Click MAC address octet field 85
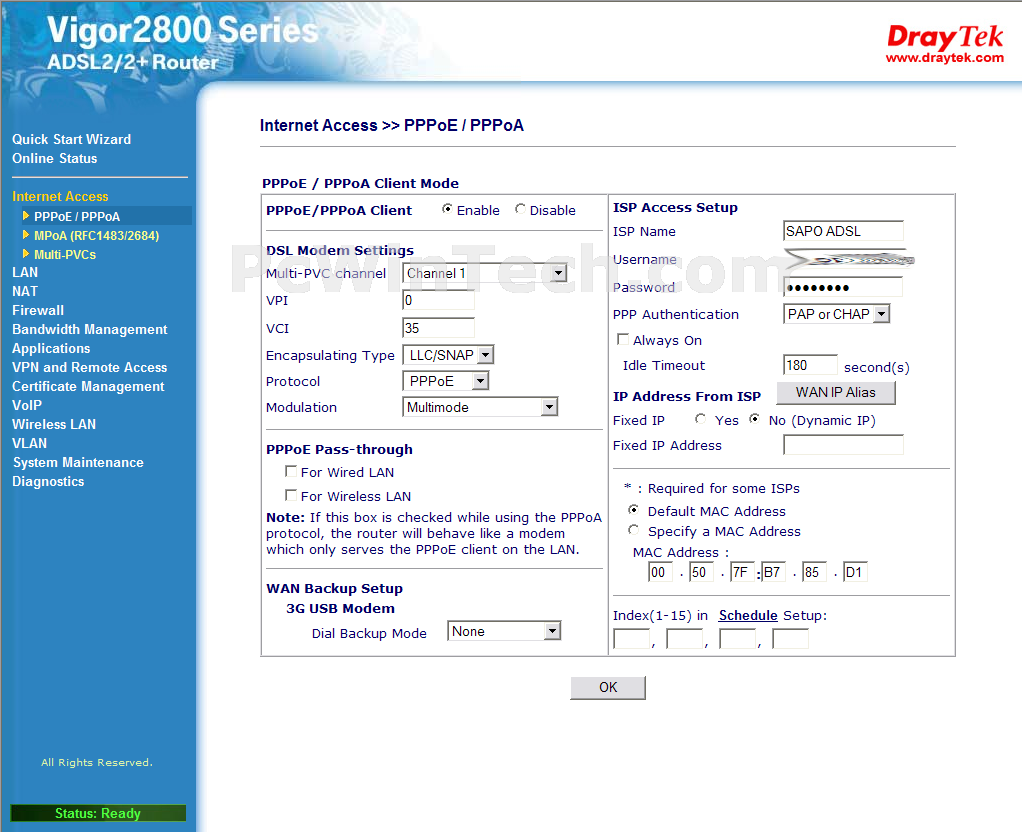Image resolution: width=1022 pixels, height=832 pixels. click(x=814, y=572)
